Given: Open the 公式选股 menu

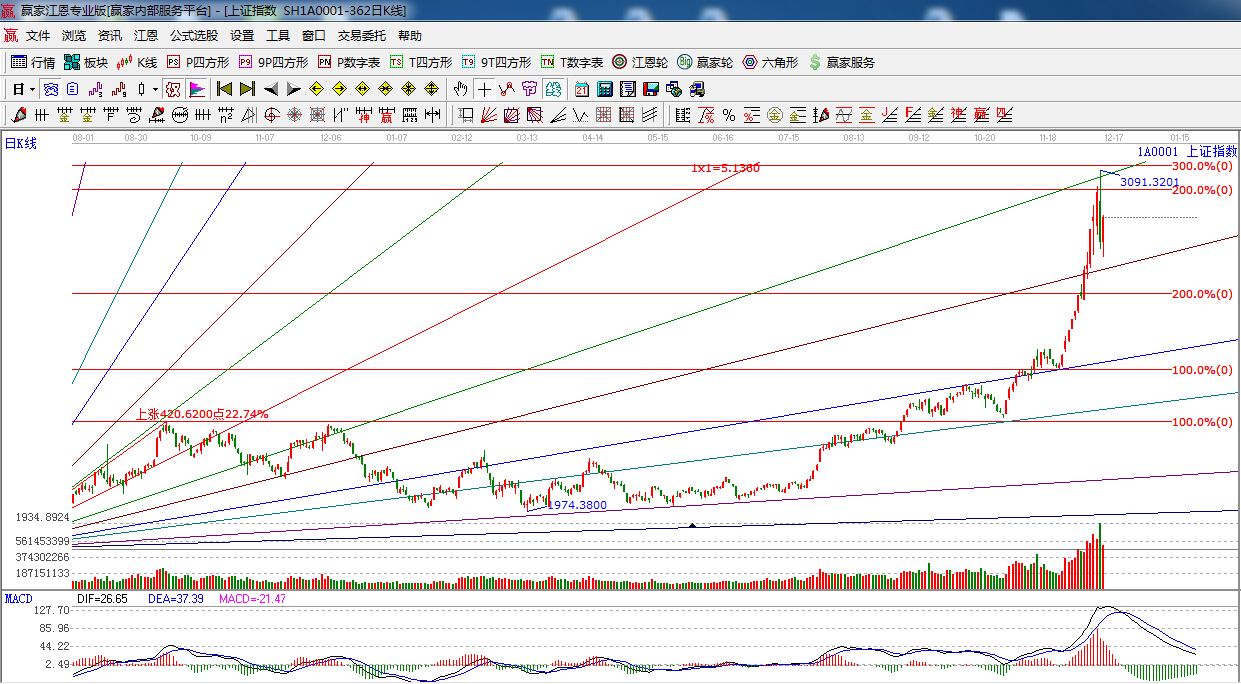Looking at the screenshot, I should coord(193,36).
